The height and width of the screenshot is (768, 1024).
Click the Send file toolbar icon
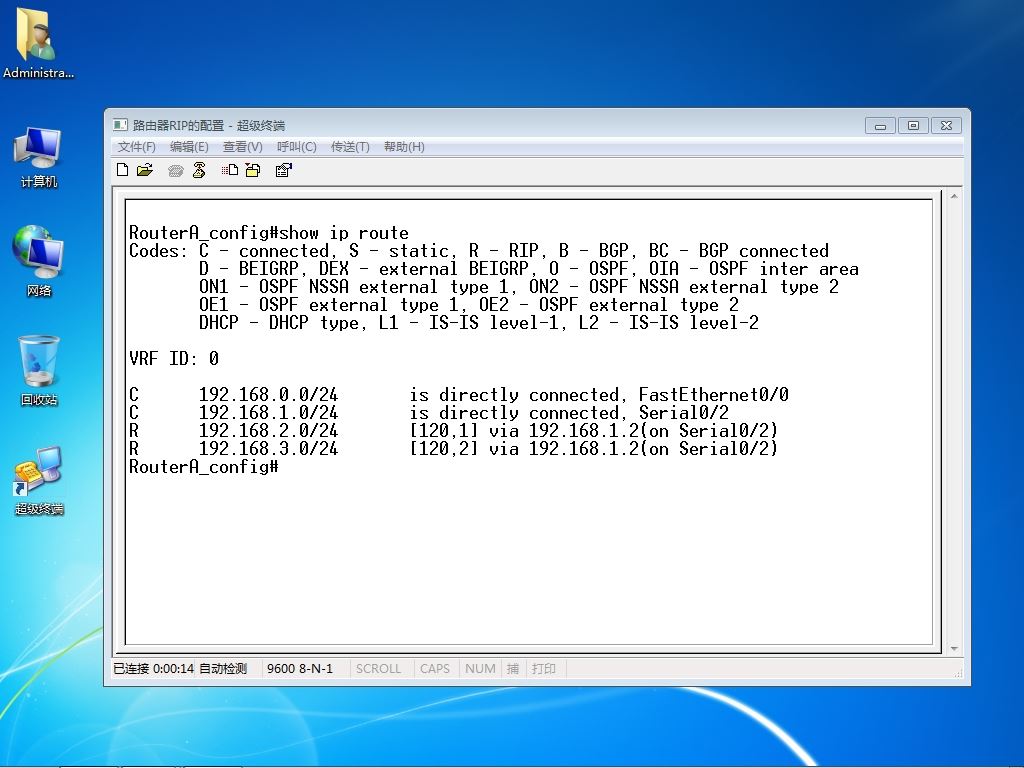coord(229,170)
